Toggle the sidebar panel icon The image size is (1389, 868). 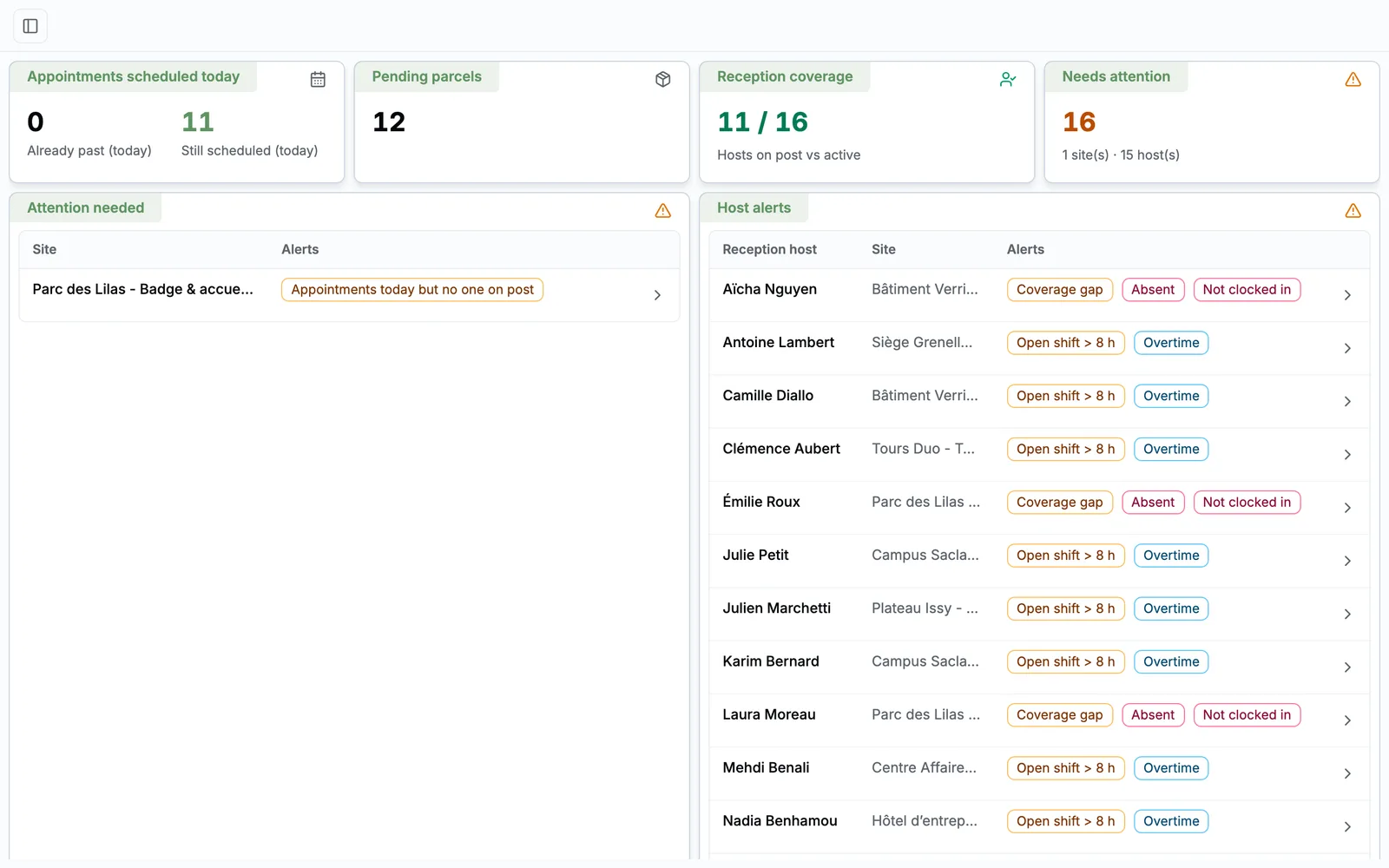pyautogui.click(x=30, y=26)
